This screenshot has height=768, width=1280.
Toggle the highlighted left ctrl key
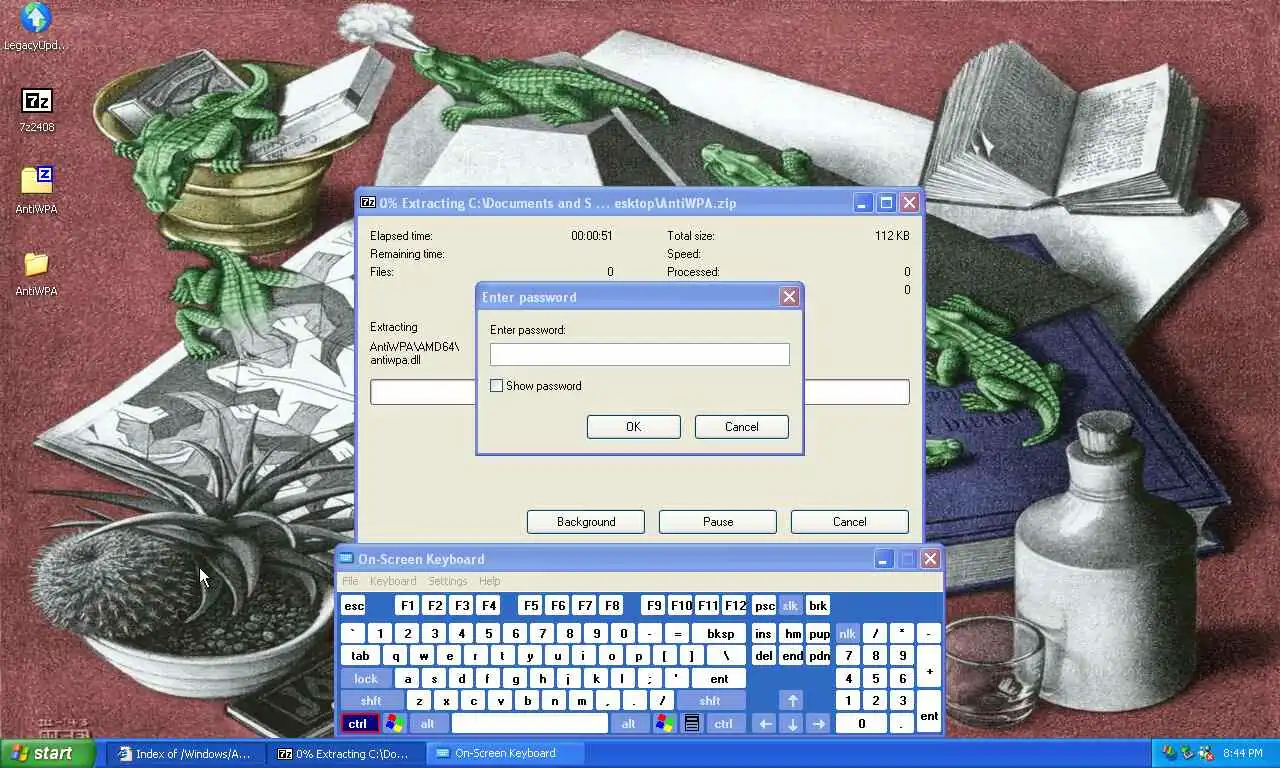(358, 723)
